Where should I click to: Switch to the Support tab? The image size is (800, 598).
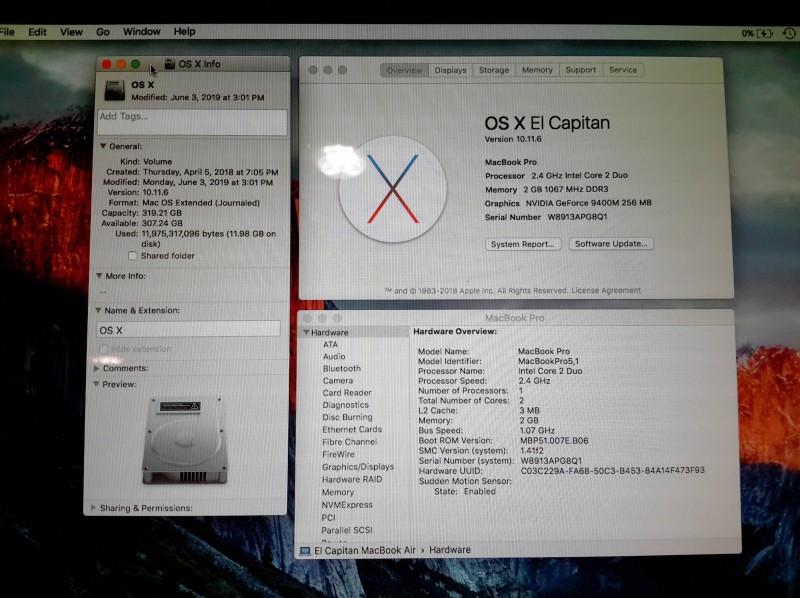click(581, 70)
